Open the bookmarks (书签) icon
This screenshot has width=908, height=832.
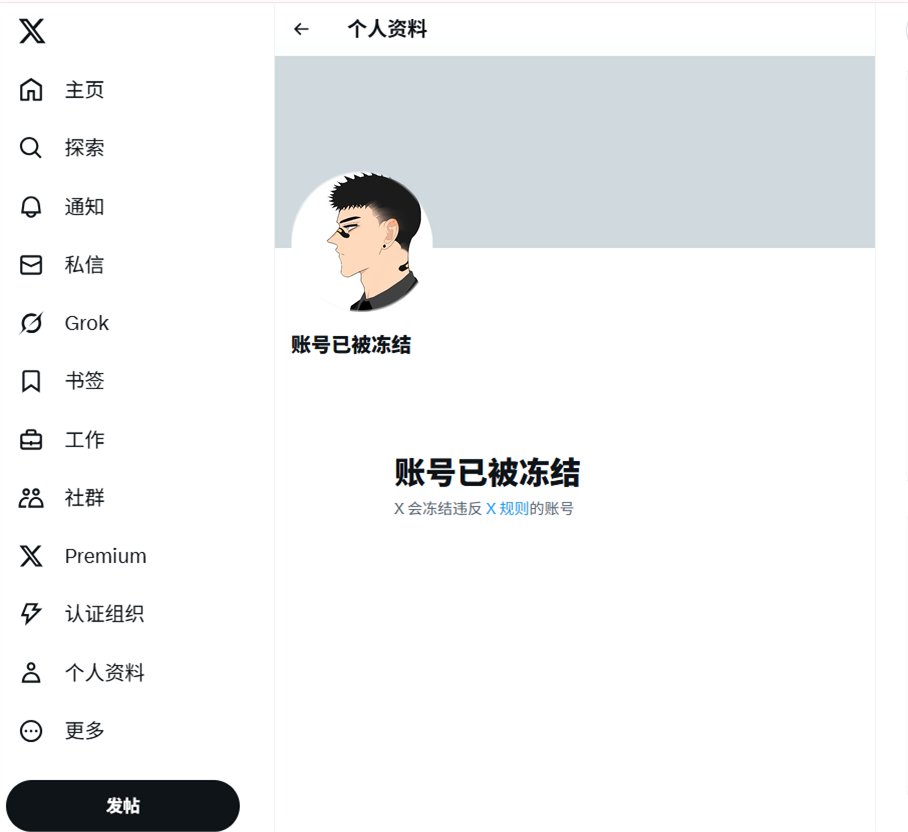(31, 381)
